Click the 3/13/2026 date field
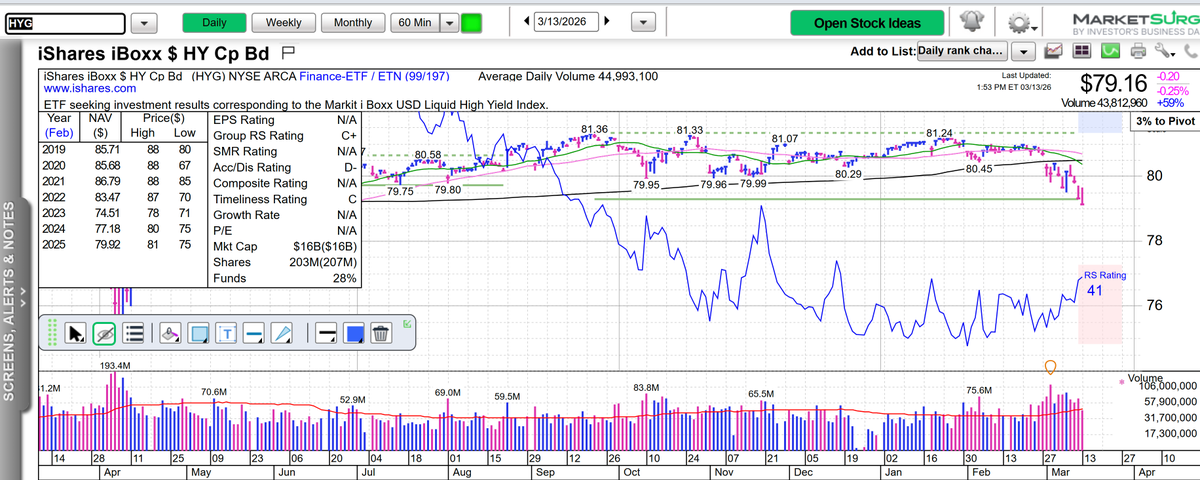Viewport: 1200px width, 480px height. pos(567,22)
